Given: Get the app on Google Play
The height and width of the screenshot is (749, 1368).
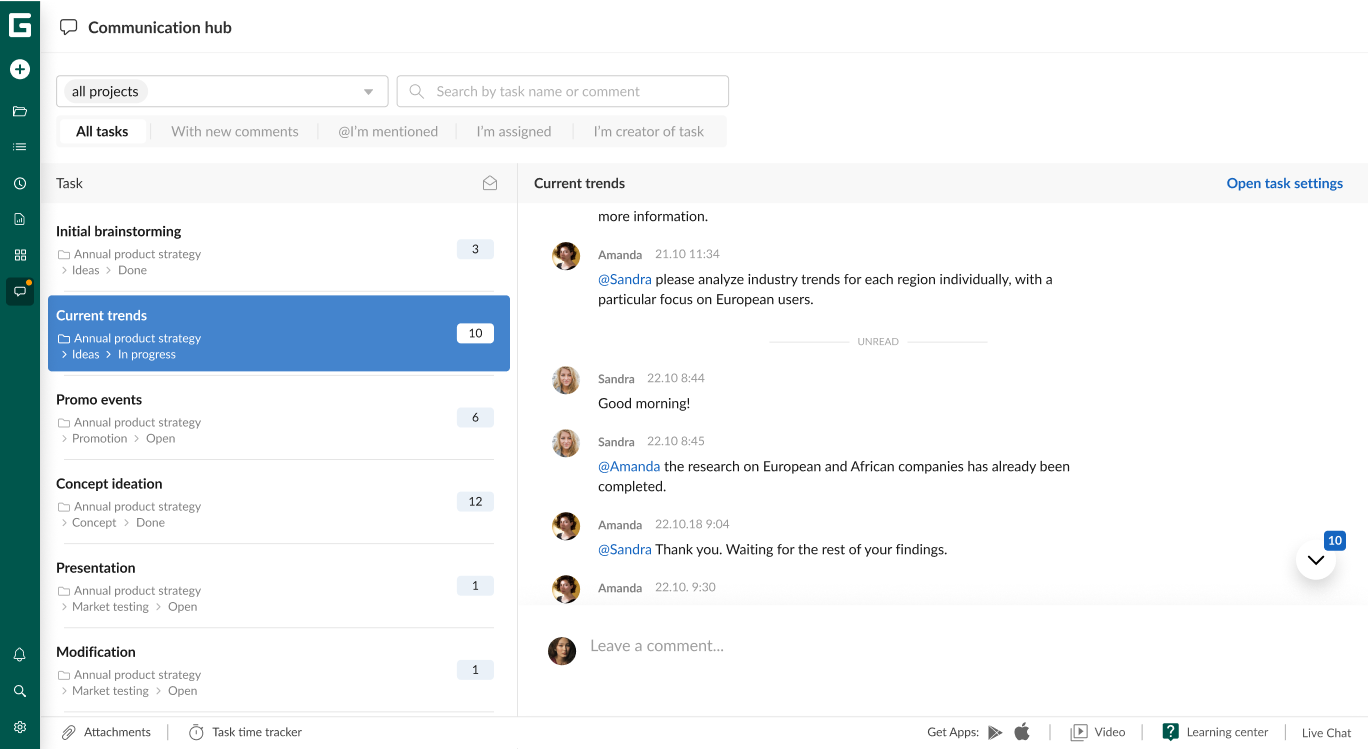Looking at the screenshot, I should tap(996, 731).
